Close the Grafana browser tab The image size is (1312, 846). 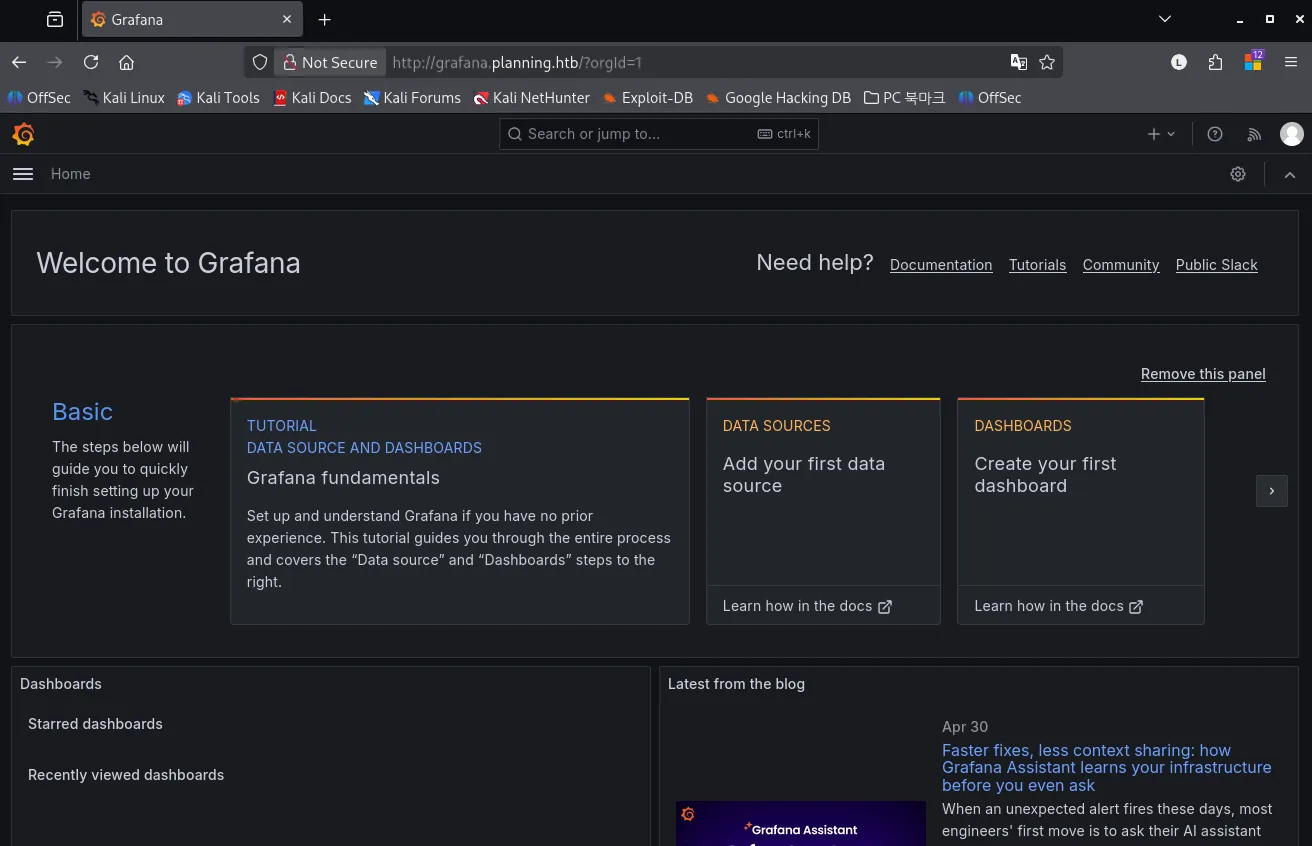click(x=287, y=19)
